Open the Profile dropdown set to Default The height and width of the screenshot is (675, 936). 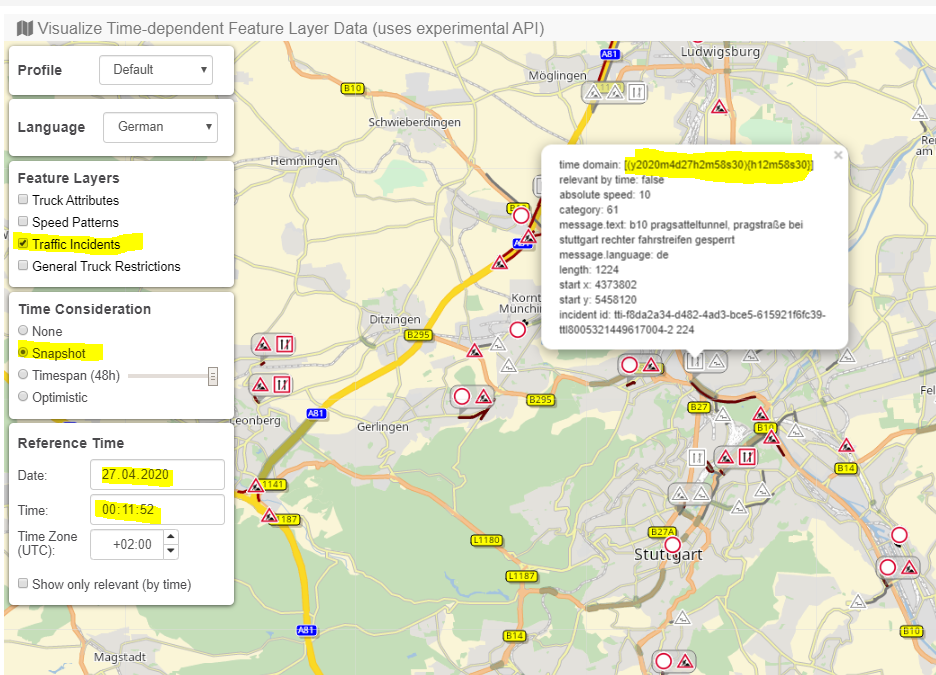pos(156,70)
